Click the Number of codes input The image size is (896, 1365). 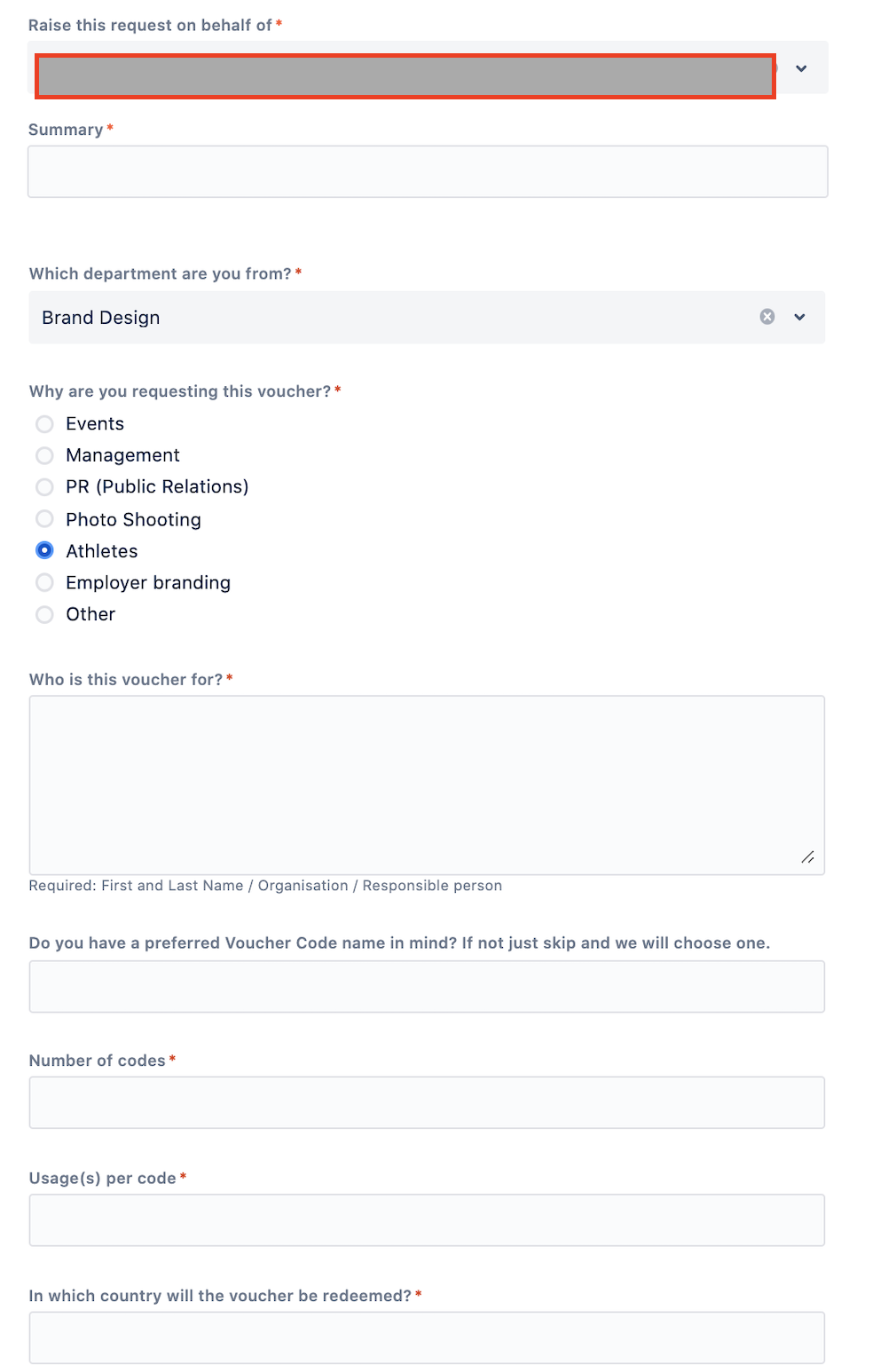[427, 1102]
